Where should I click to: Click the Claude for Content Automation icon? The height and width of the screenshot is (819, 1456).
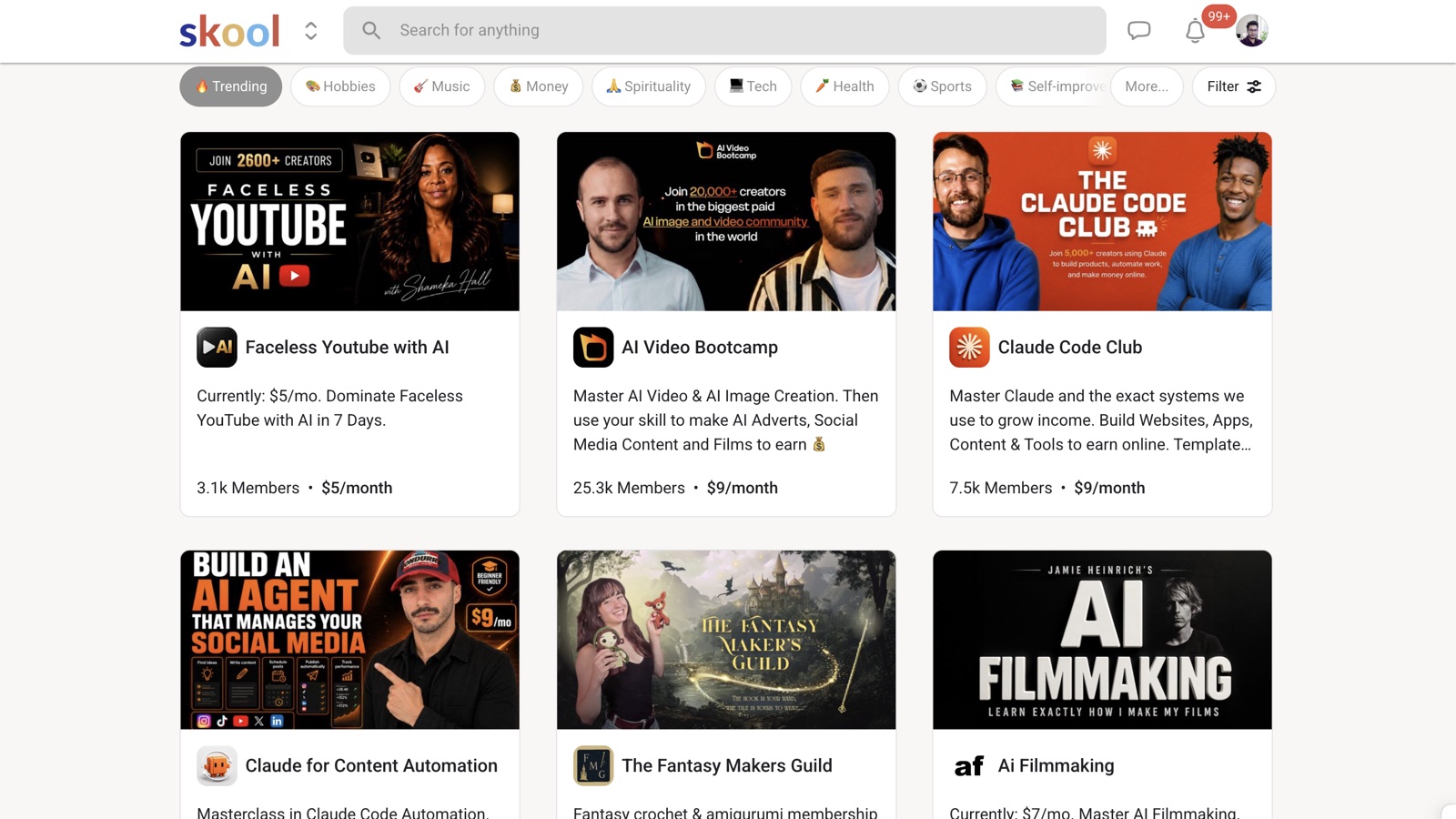[217, 766]
